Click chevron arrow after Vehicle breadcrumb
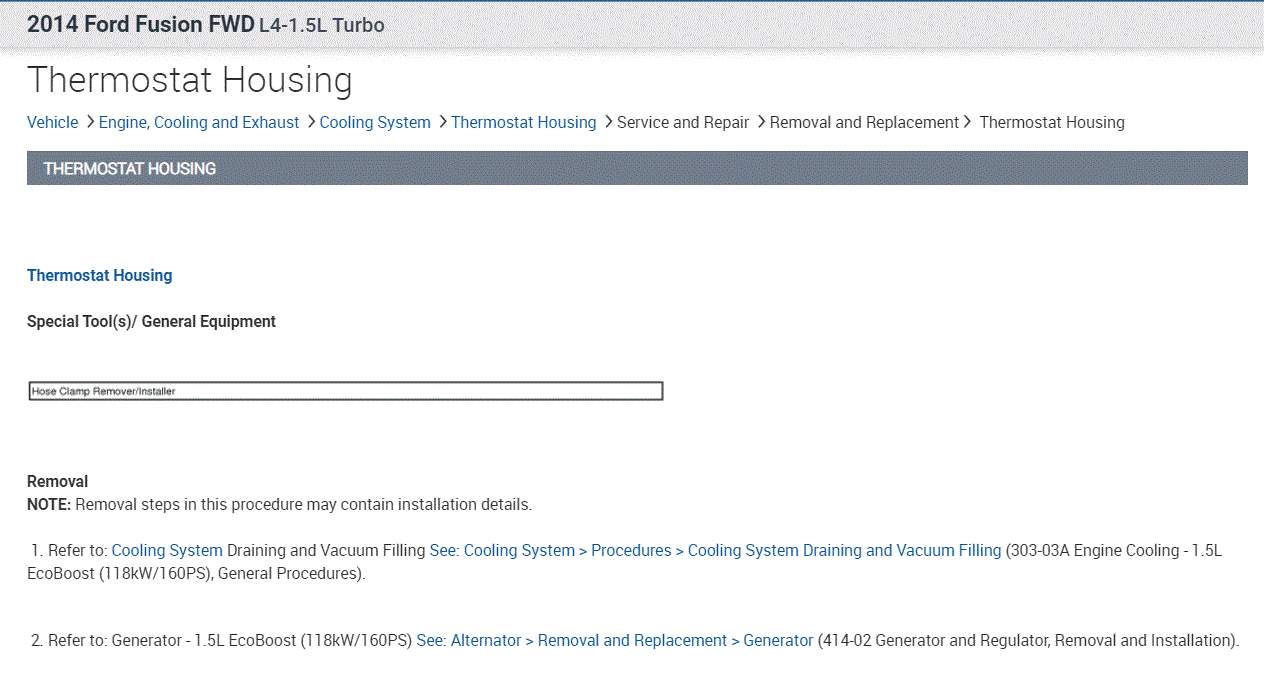 [90, 122]
